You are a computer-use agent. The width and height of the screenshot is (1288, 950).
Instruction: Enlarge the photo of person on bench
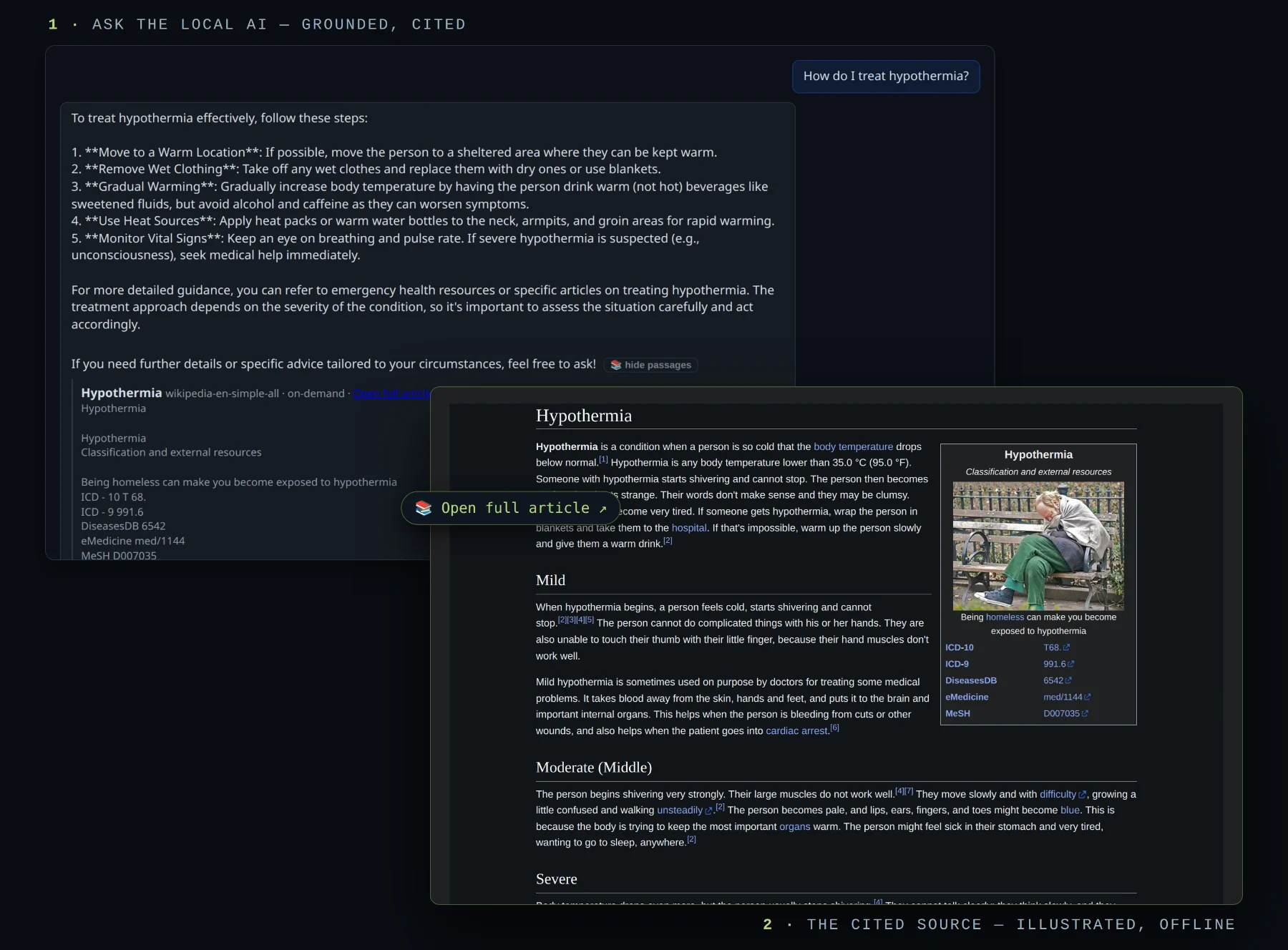tap(1038, 546)
